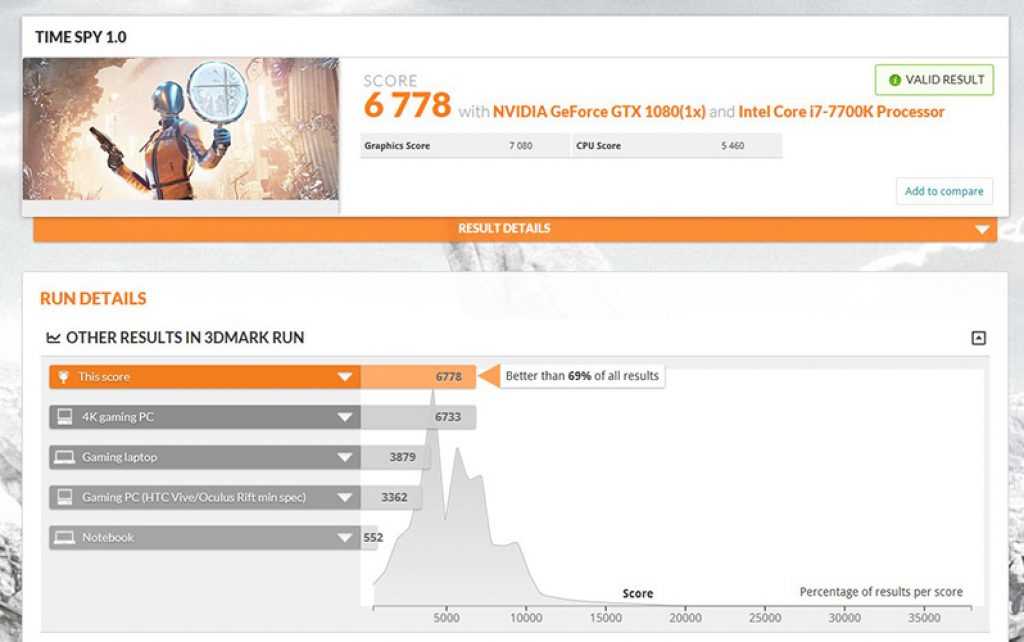The height and width of the screenshot is (642, 1024).
Task: Open the Notebook dropdown arrow
Action: pyautogui.click(x=345, y=538)
